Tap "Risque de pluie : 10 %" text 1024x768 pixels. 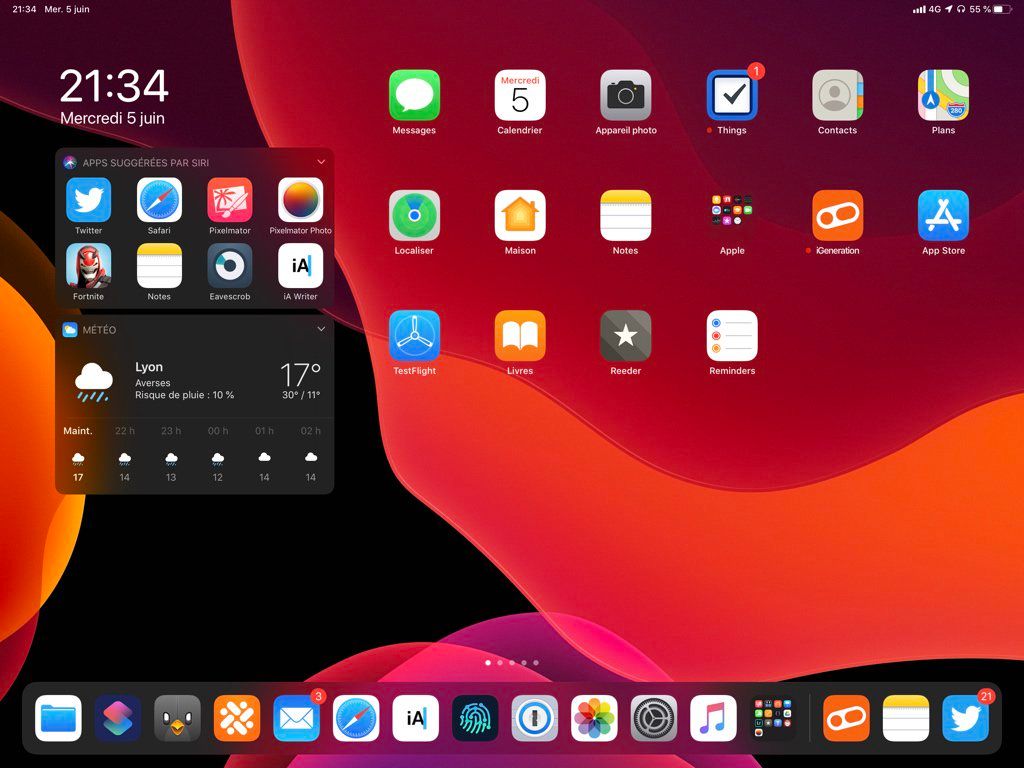pyautogui.click(x=184, y=395)
